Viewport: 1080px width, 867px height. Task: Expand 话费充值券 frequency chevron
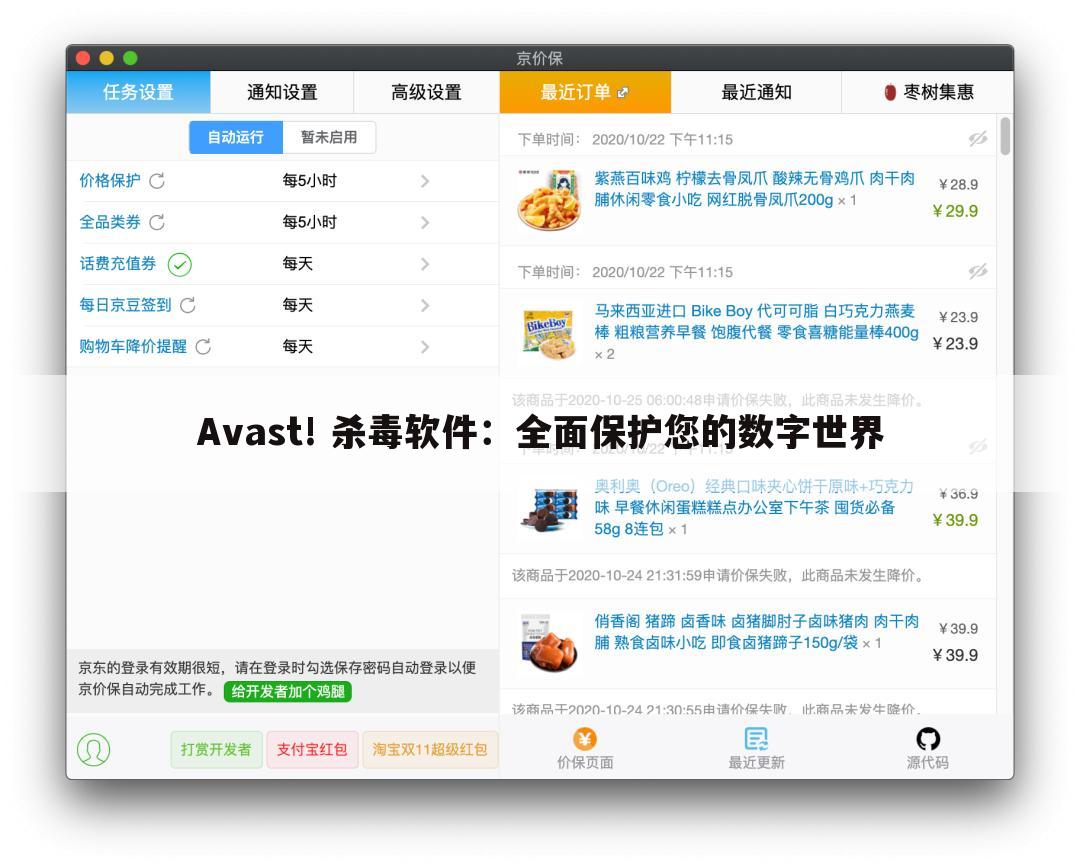pyautogui.click(x=425, y=264)
